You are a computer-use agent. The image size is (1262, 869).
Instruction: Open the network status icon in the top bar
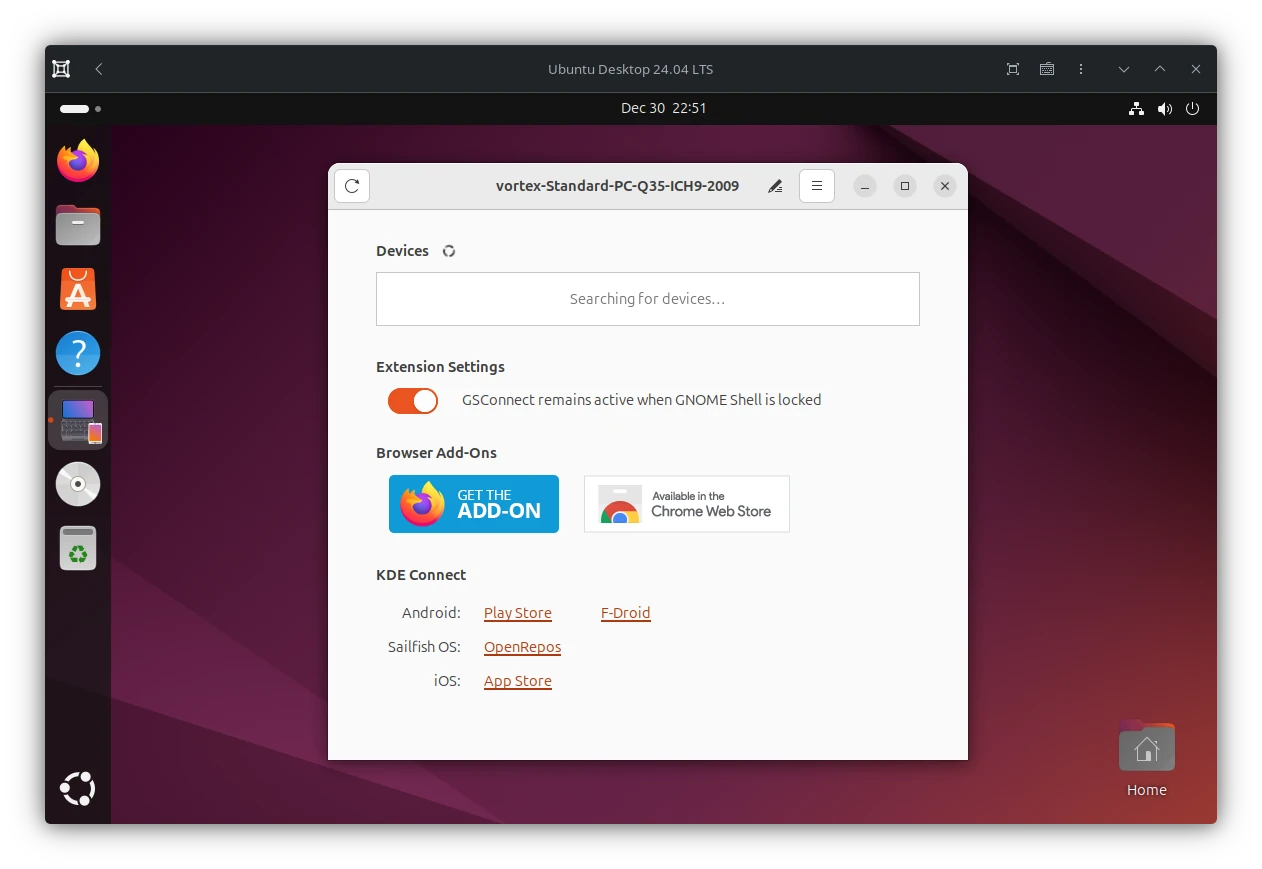(x=1136, y=108)
